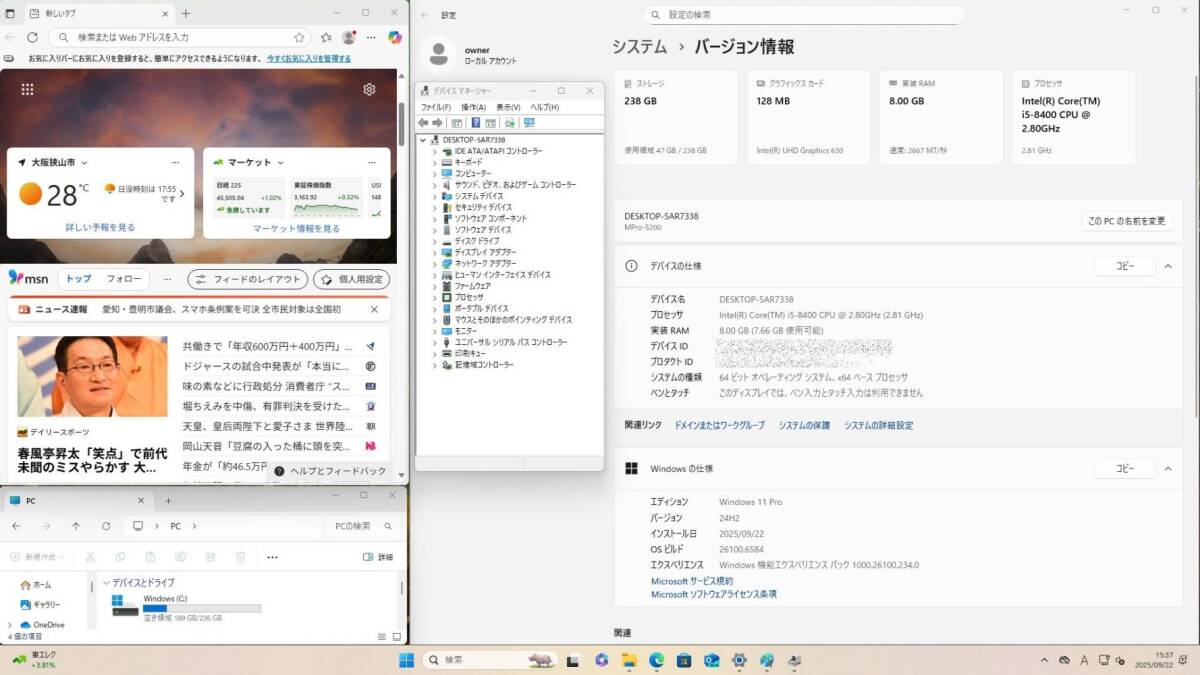Click the この PC の名前を変更 button
Viewport: 1200px width, 675px height.
coord(1127,221)
